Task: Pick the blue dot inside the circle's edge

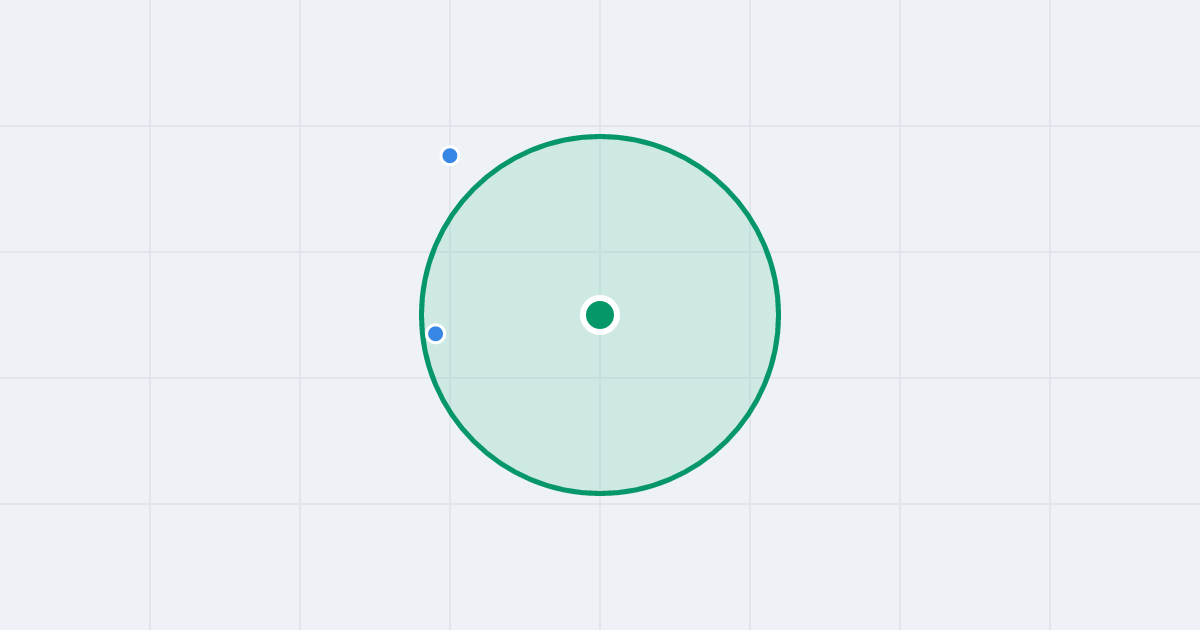Action: [x=436, y=334]
